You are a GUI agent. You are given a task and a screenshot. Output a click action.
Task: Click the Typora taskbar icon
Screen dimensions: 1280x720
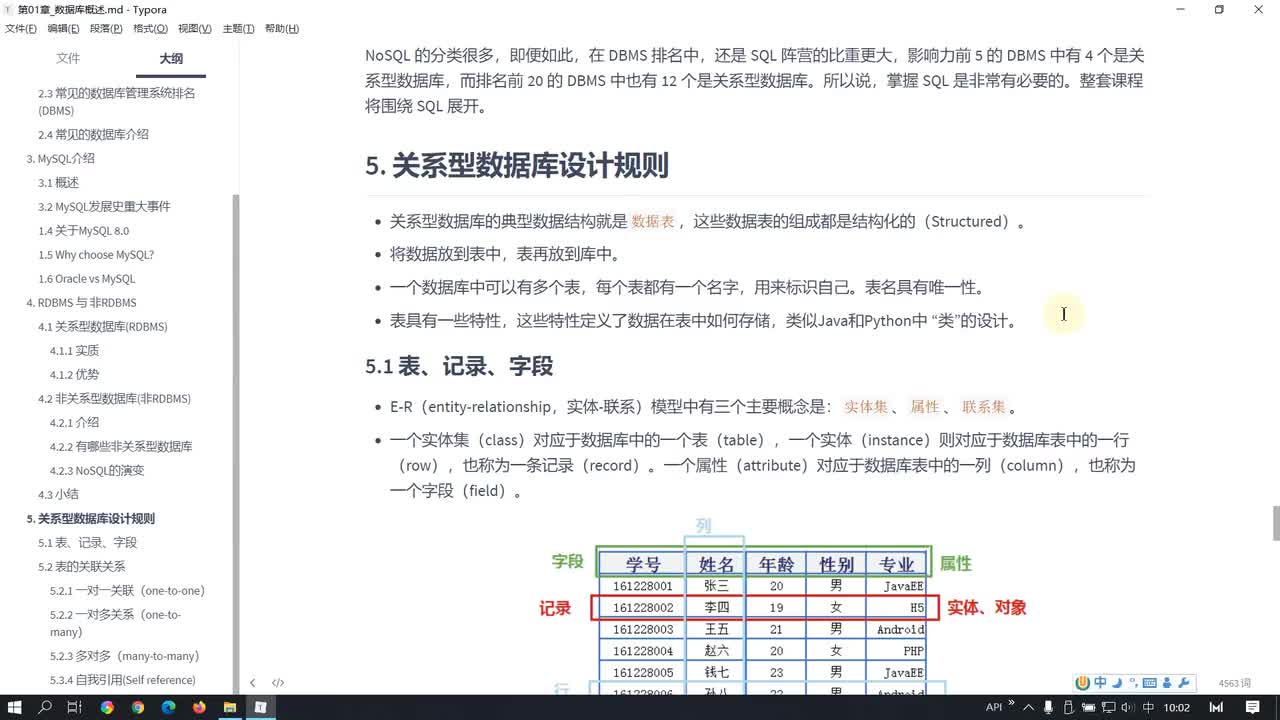[x=260, y=707]
